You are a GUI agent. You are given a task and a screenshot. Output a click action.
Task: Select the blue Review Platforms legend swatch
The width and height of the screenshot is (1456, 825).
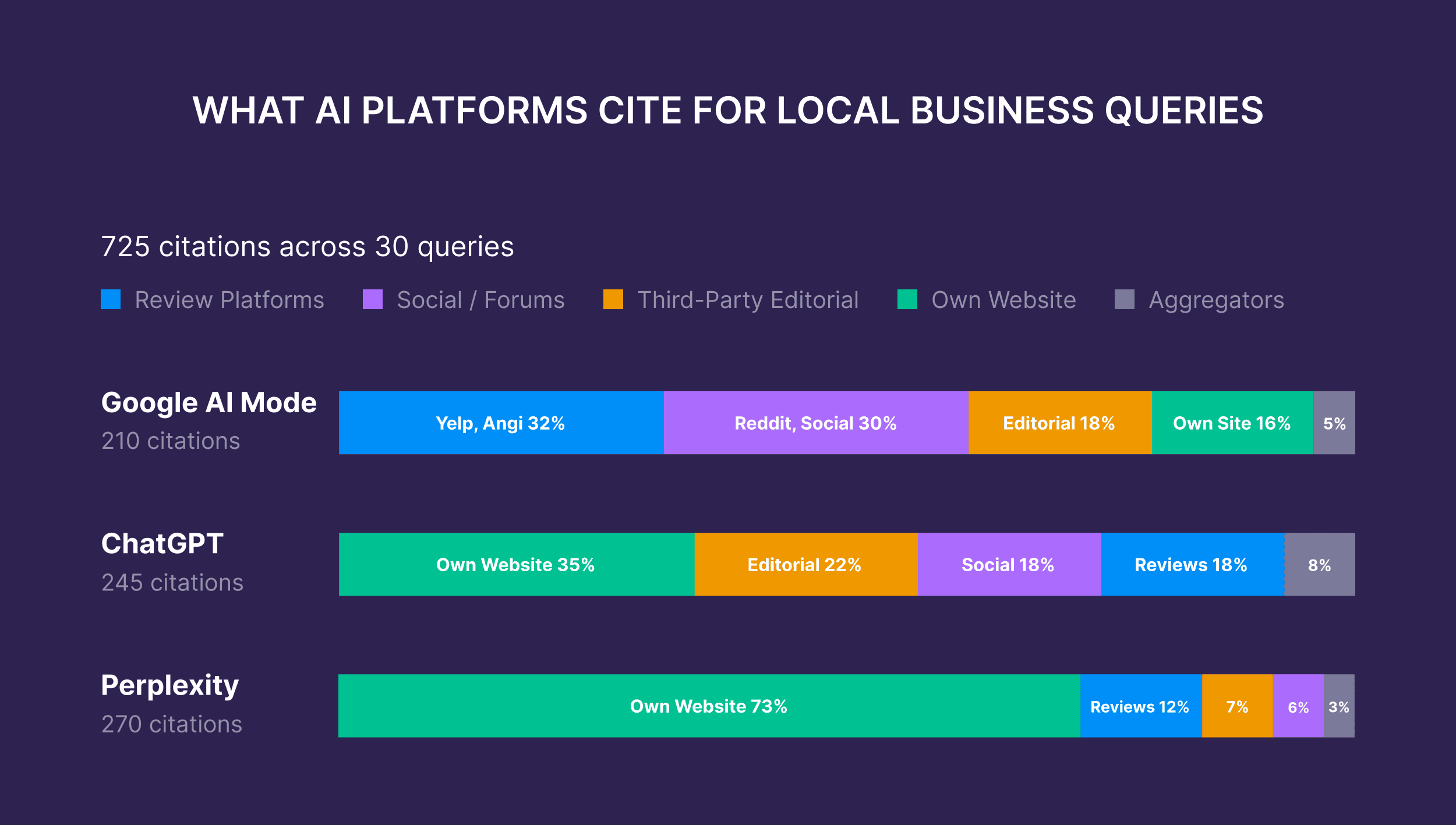[111, 299]
